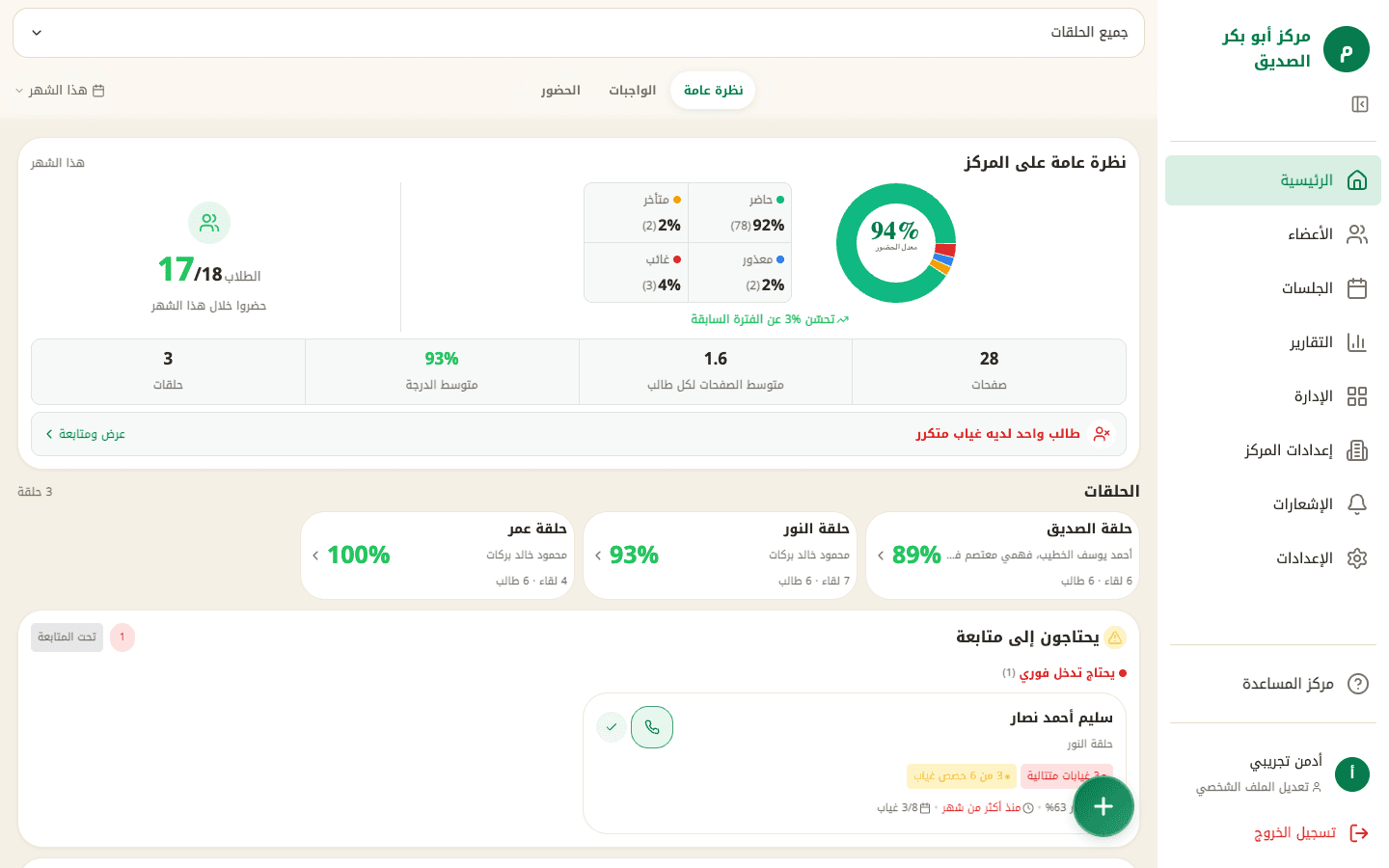Open الإشعارات bell icon

click(x=1357, y=504)
